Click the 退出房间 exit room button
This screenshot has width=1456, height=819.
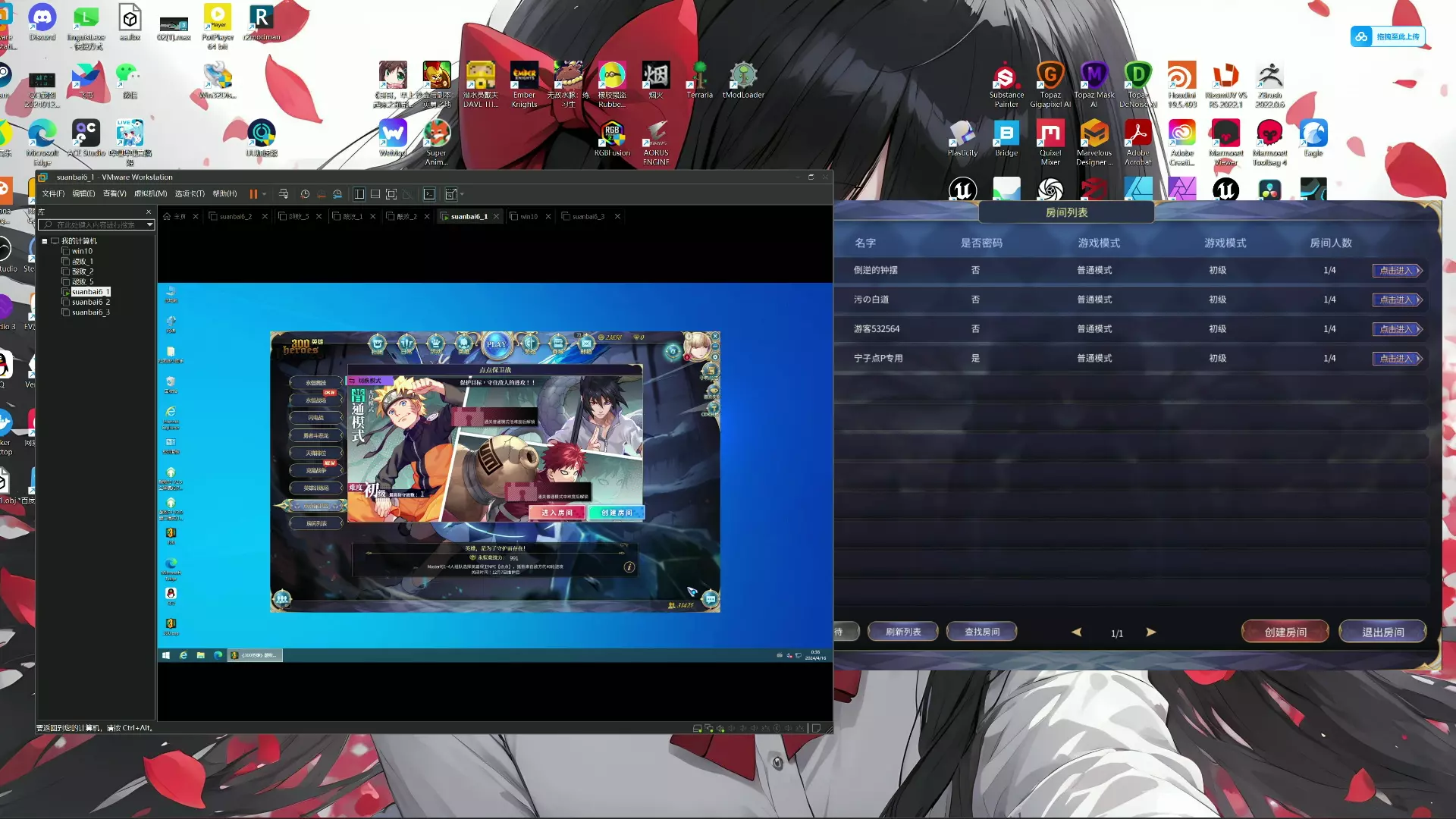pyautogui.click(x=1382, y=632)
